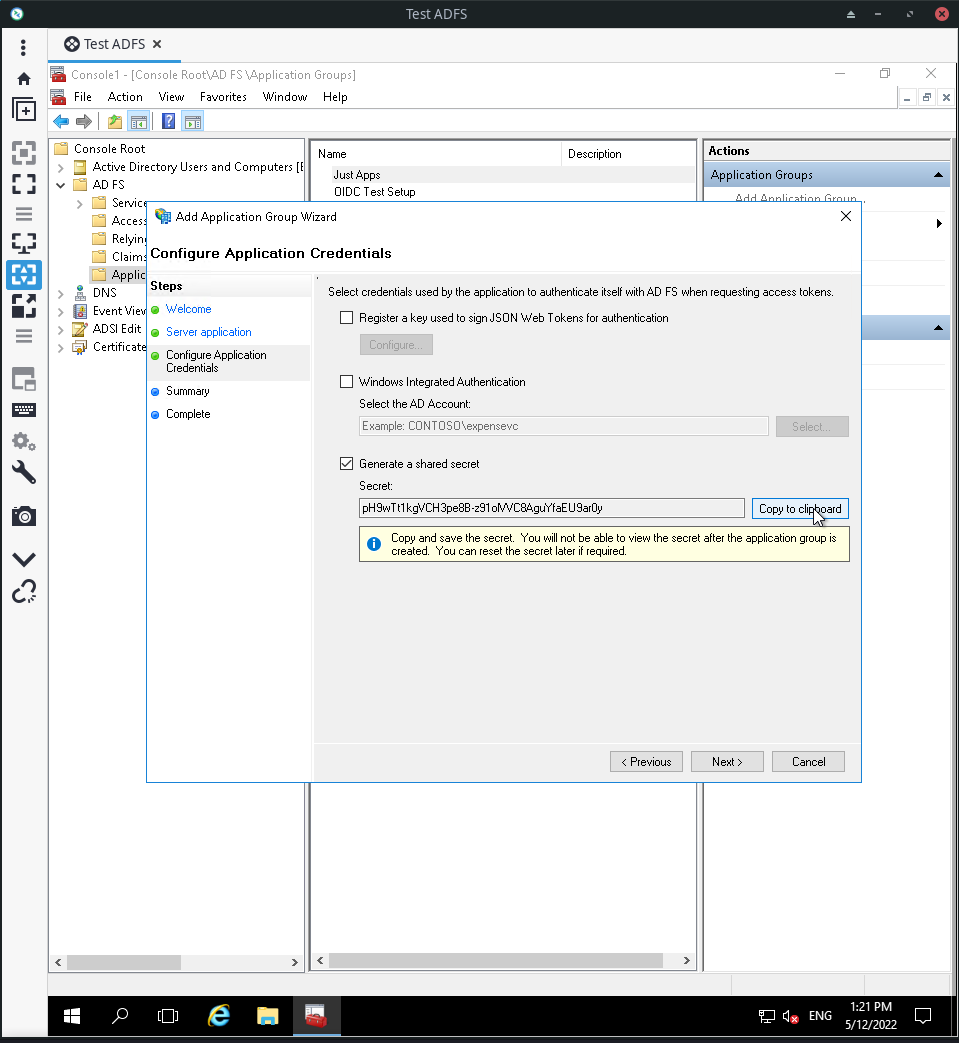Click the blue Help question mark toolbar icon
959x1043 pixels.
[x=168, y=121]
